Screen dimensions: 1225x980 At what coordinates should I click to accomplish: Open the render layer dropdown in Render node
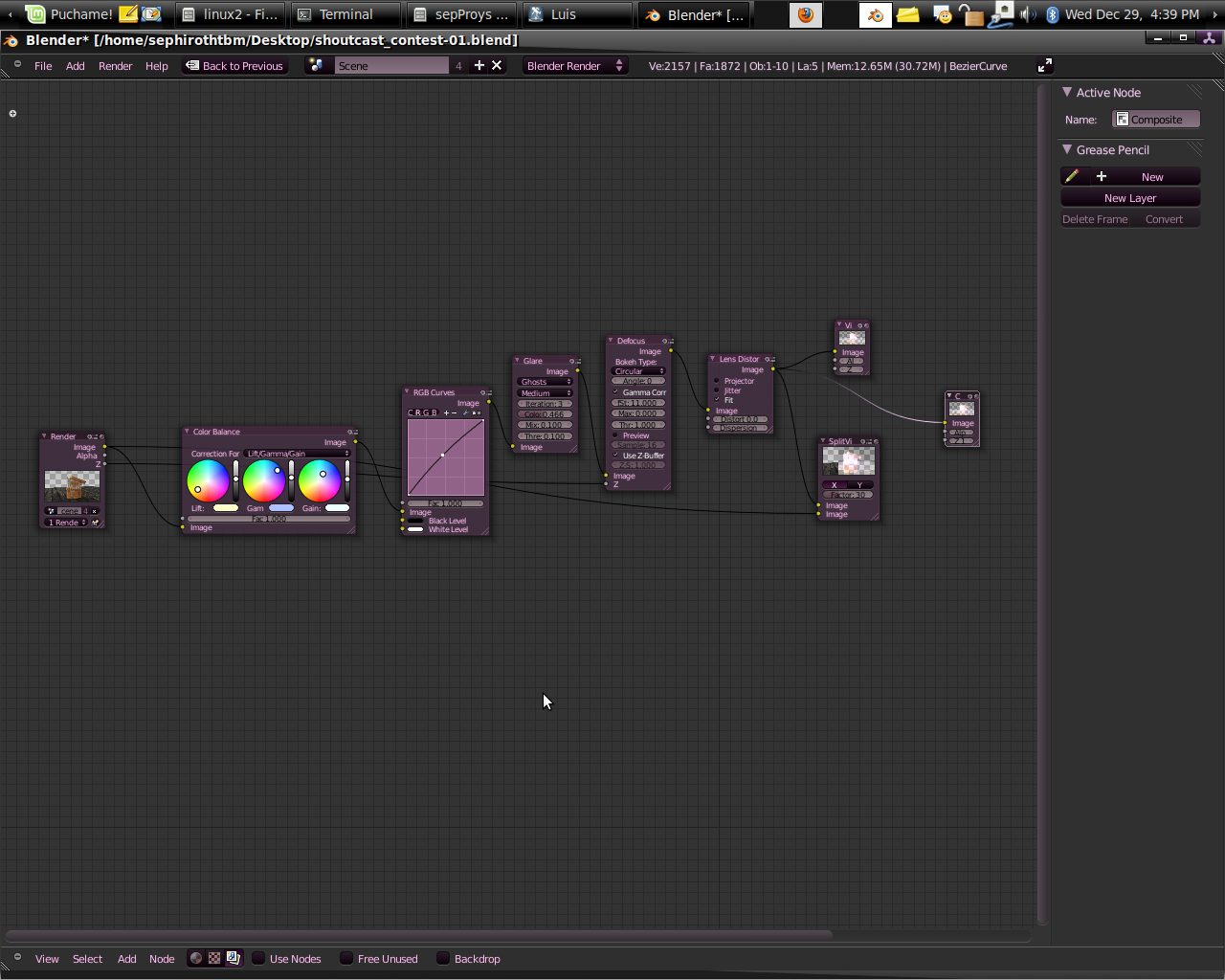pos(67,523)
